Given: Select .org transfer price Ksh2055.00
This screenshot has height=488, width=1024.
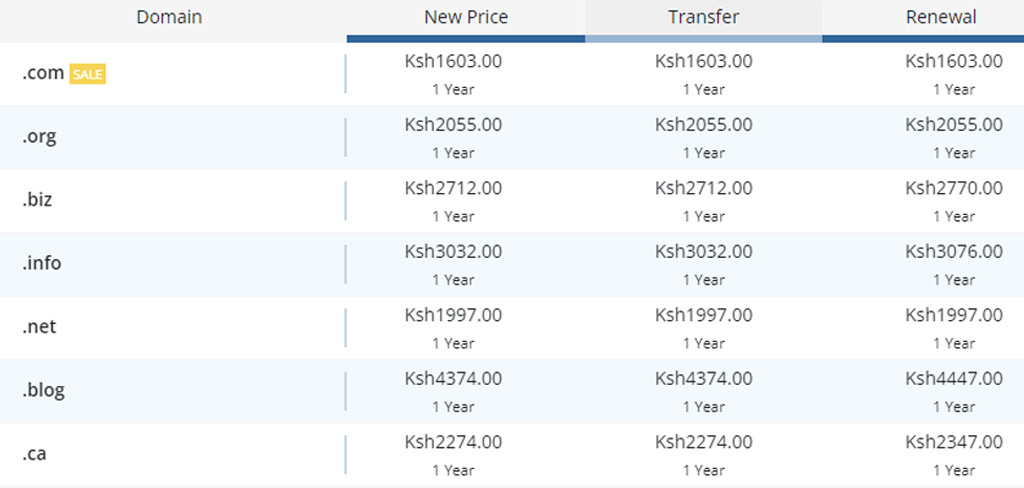Looking at the screenshot, I should pos(704,125).
